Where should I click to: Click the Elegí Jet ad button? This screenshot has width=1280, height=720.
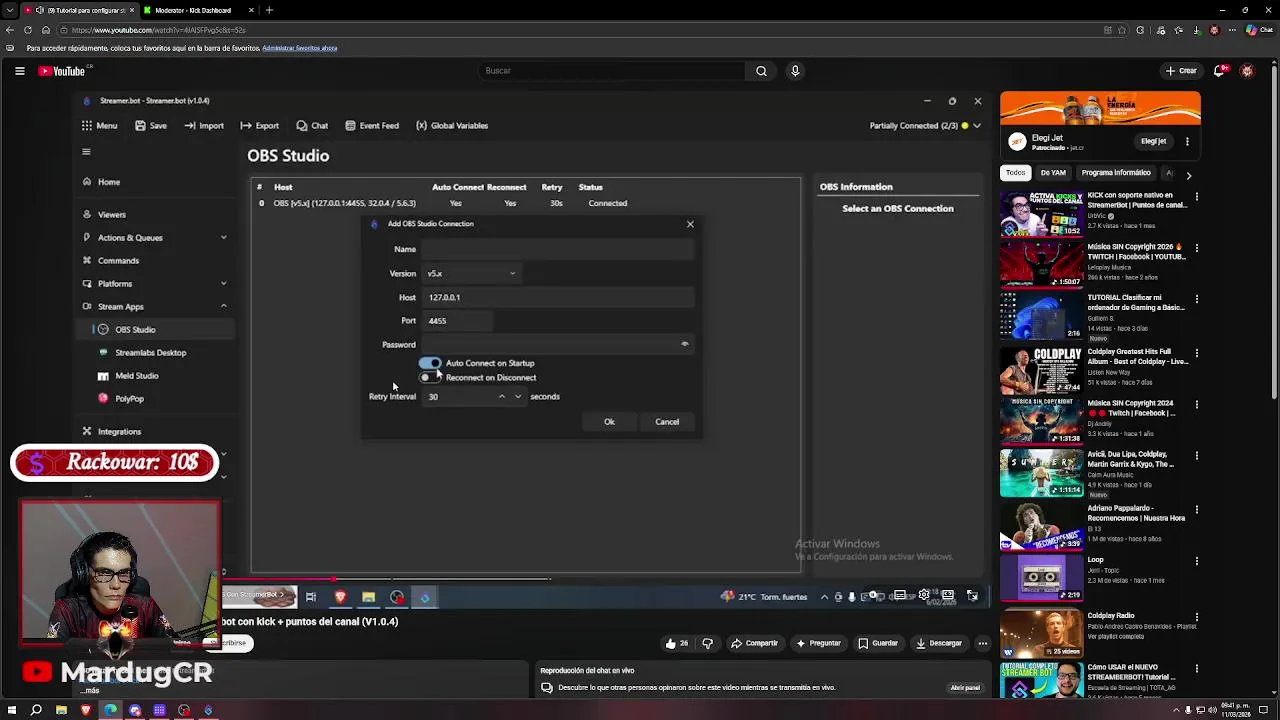tap(1153, 142)
